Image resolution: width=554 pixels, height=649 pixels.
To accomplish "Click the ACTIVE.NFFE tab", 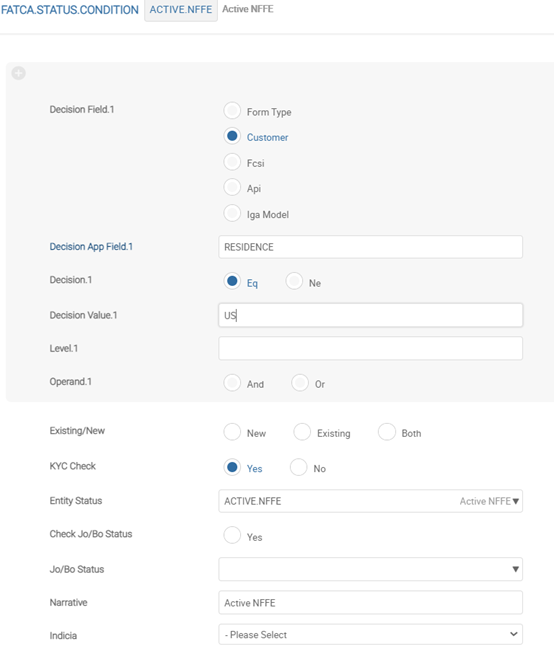I will tap(181, 10).
